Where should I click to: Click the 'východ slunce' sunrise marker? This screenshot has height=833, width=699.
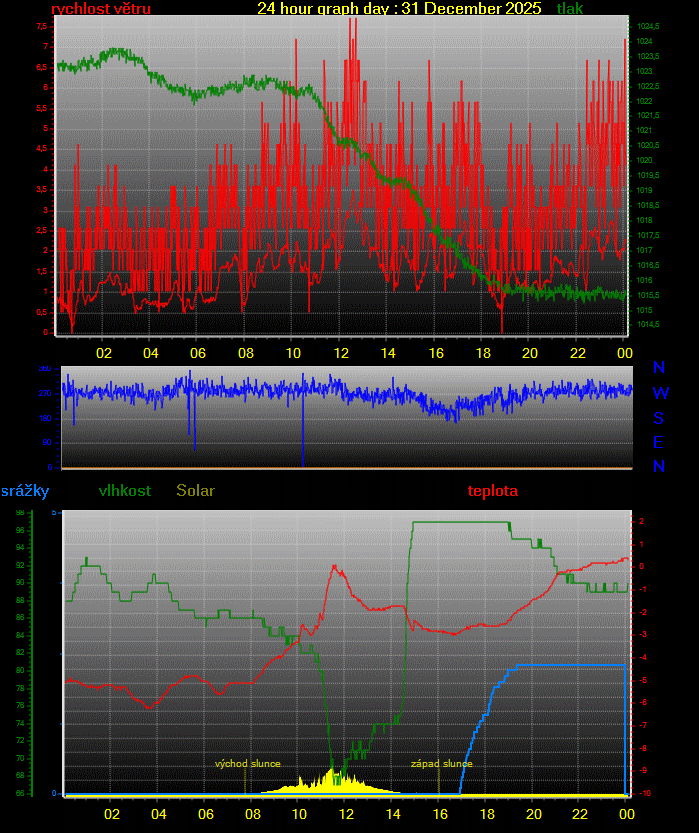point(248,764)
